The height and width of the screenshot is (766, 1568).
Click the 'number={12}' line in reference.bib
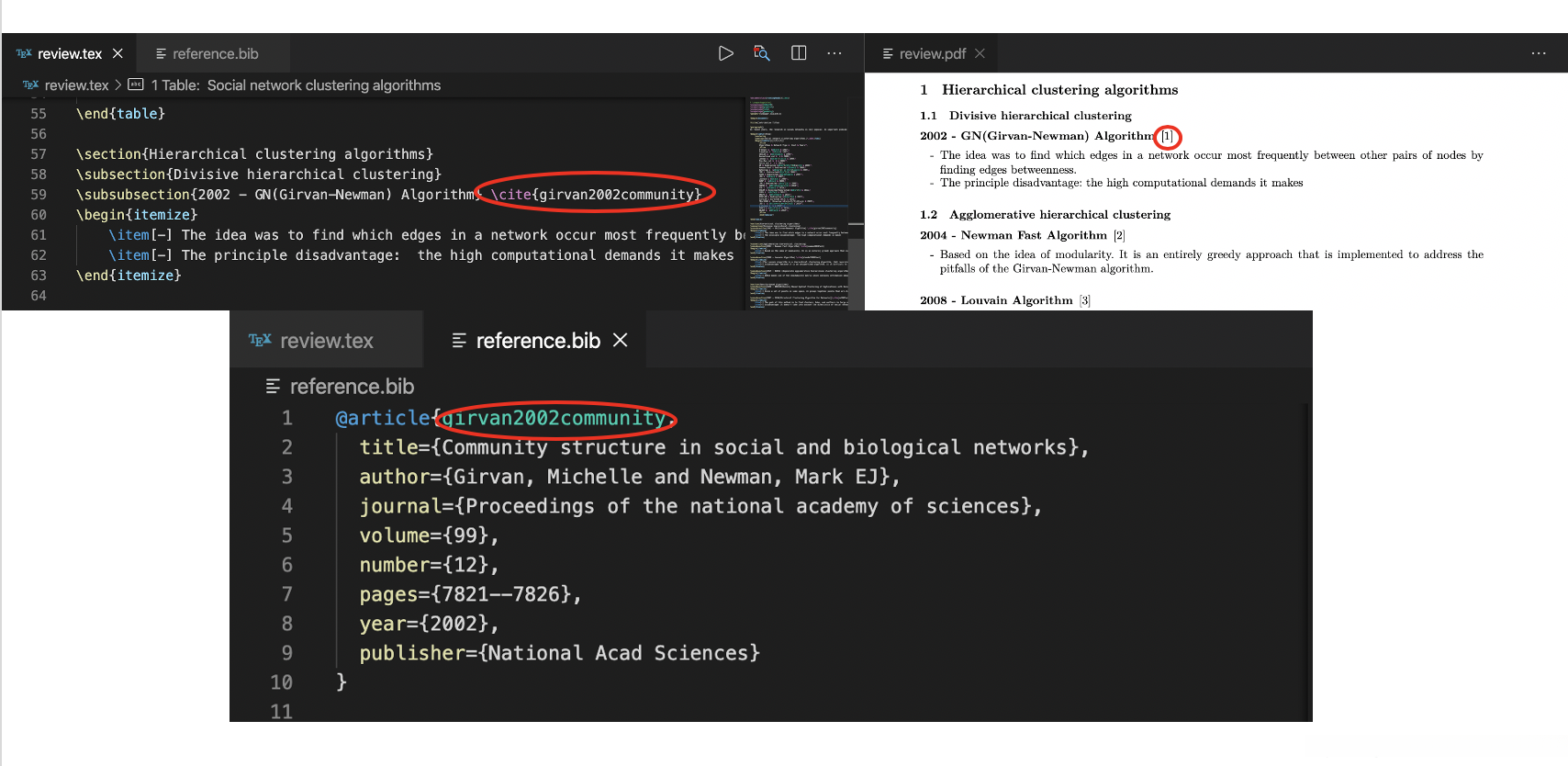click(x=429, y=565)
